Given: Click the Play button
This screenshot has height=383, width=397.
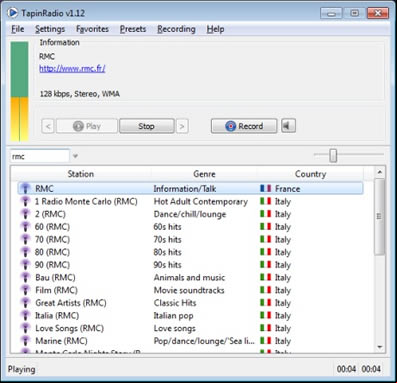Looking at the screenshot, I should click(87, 126).
